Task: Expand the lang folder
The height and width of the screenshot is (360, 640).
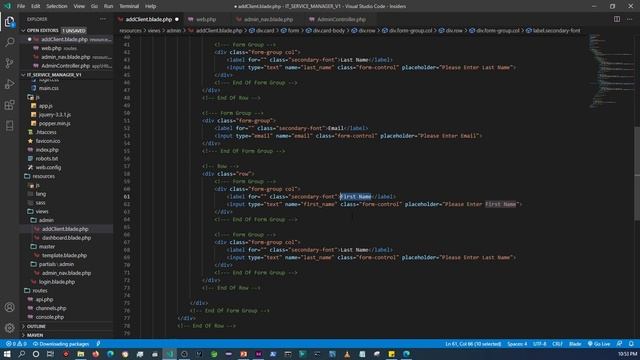Action: [x=41, y=194]
